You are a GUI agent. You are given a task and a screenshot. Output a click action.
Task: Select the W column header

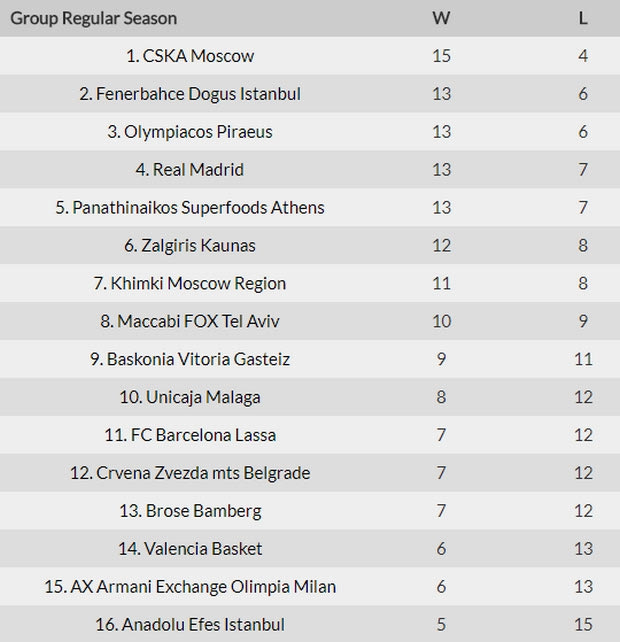tap(441, 18)
